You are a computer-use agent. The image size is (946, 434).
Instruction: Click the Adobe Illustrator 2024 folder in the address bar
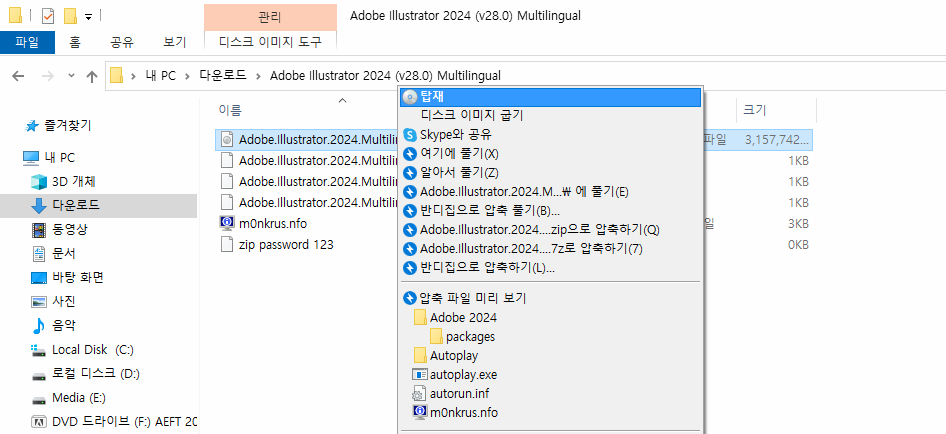click(385, 76)
